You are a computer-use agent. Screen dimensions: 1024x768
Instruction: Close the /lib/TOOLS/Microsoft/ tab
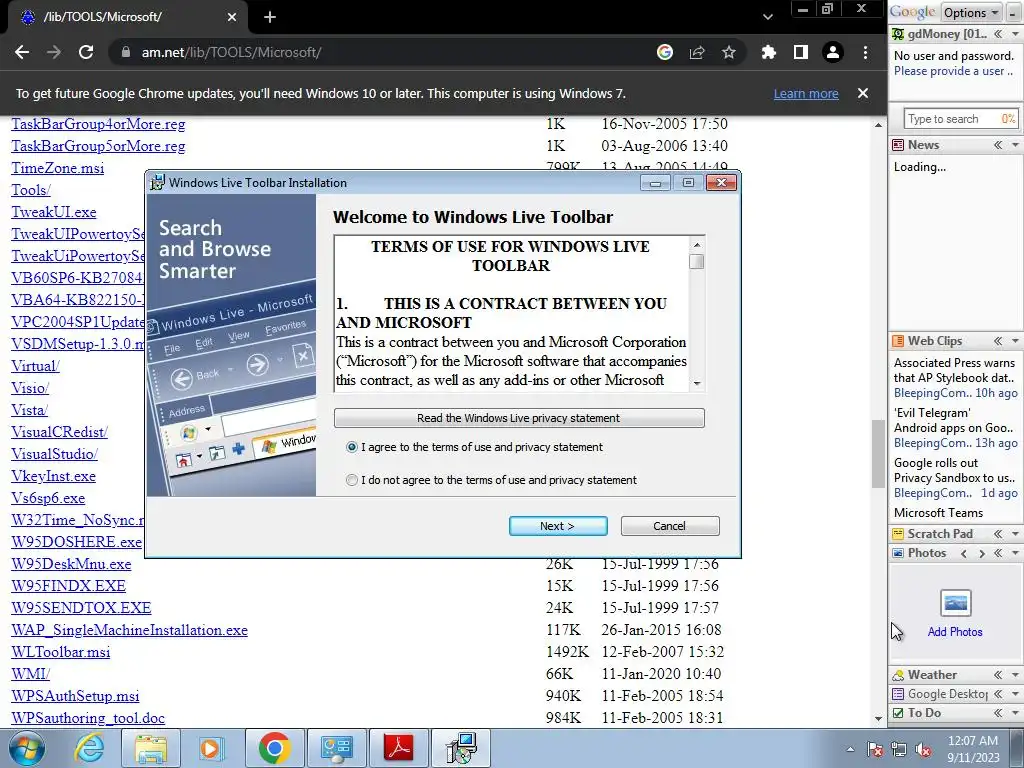pos(232,17)
